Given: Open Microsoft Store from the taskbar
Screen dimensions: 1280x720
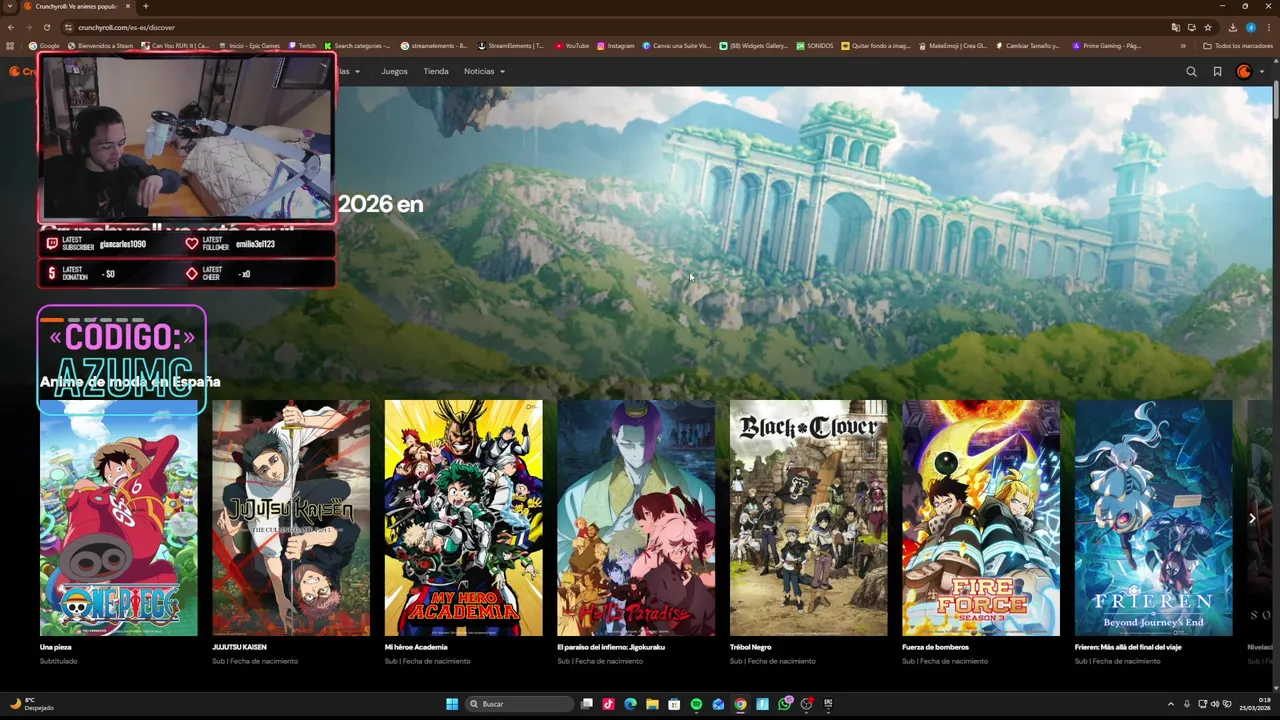Looking at the screenshot, I should coord(674,704).
